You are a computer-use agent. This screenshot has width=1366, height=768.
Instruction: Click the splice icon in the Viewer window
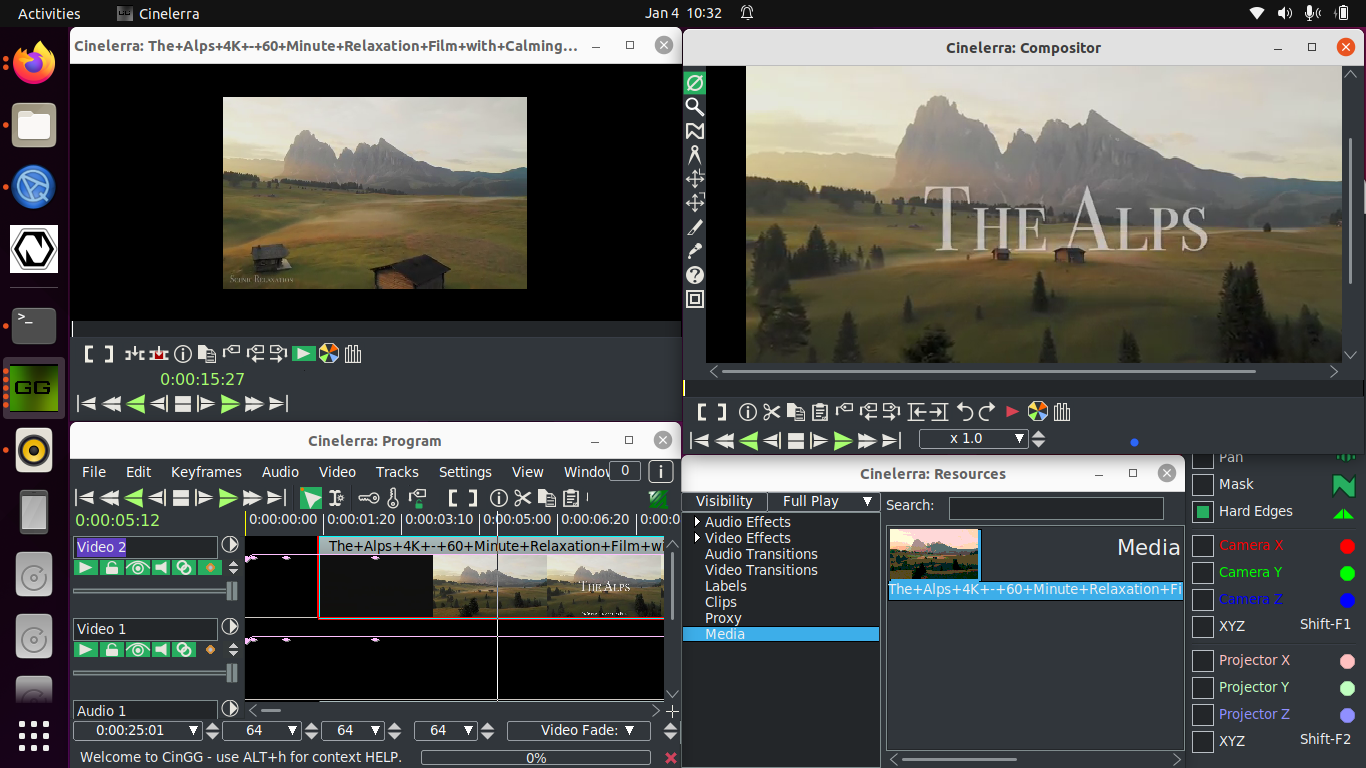(134, 353)
